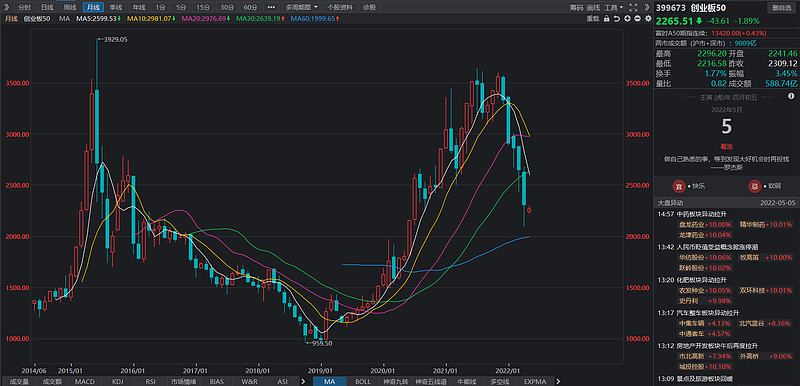Click the MA30:2639.19 legend value

tap(261, 18)
